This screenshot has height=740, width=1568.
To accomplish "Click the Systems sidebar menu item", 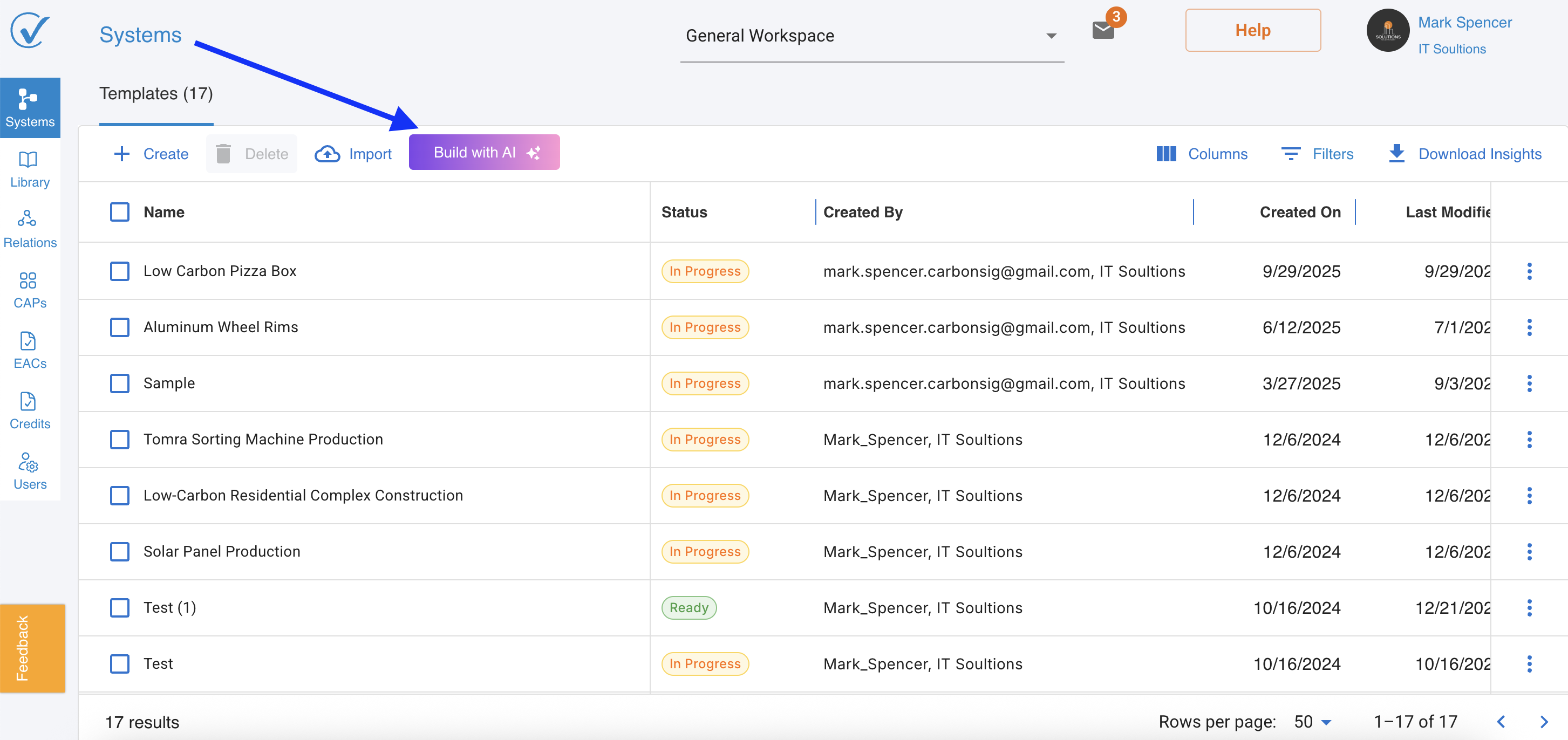I will [29, 108].
